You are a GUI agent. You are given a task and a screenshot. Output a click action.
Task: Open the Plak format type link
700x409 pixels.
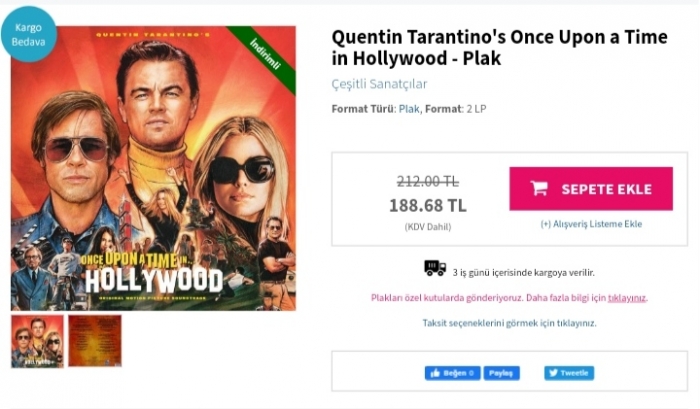(x=409, y=109)
